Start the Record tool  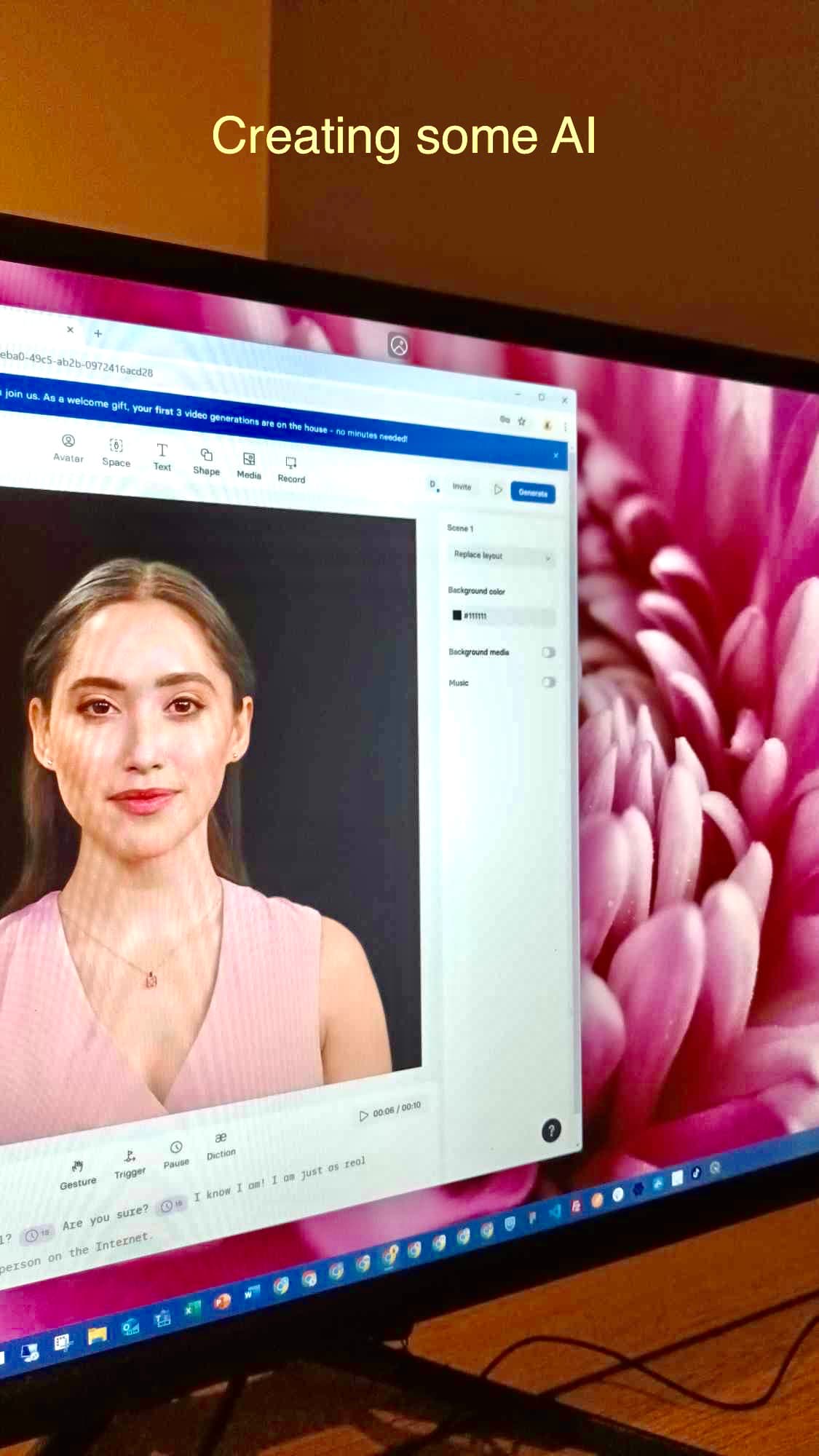pos(291,470)
